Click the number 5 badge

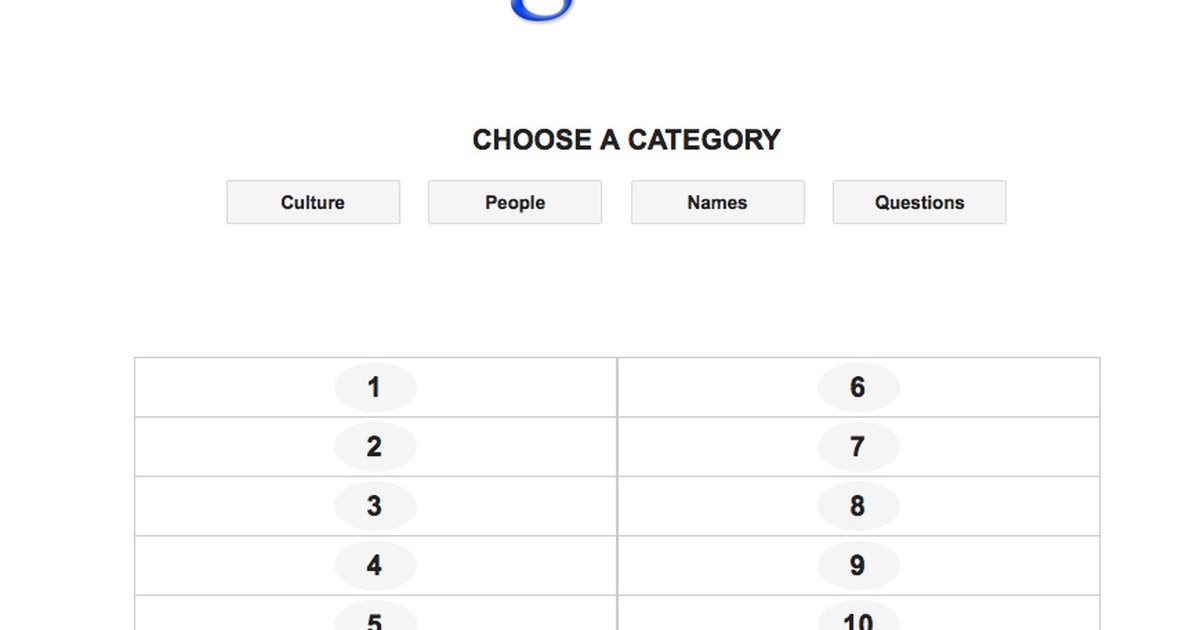coord(375,619)
